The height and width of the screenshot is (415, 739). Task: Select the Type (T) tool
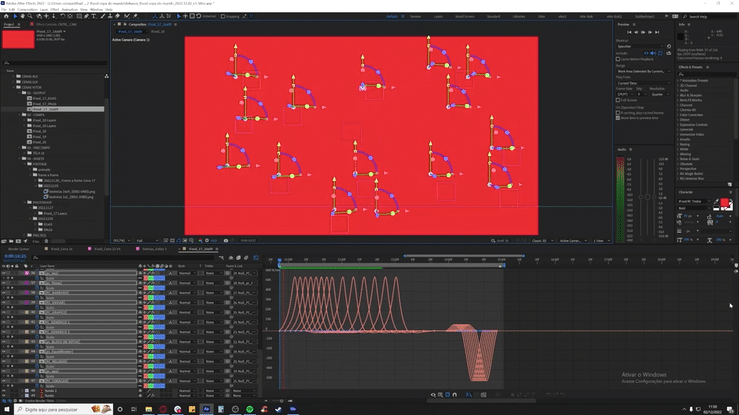(x=94, y=16)
